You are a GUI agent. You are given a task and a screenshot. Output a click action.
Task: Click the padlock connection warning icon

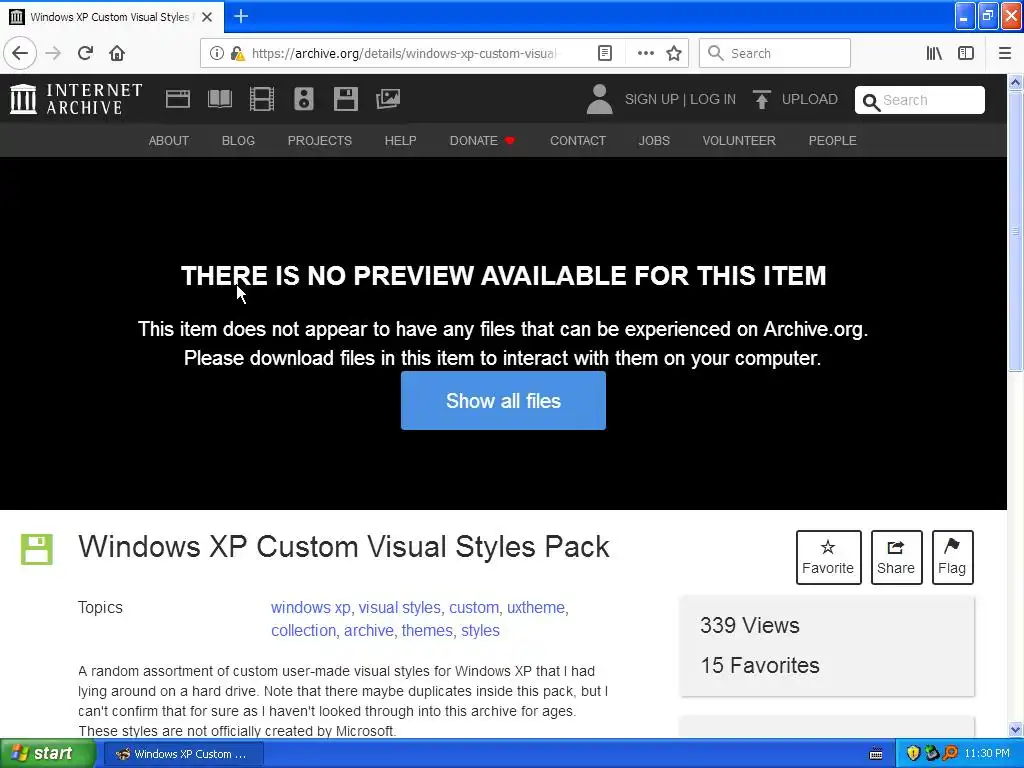pos(237,53)
